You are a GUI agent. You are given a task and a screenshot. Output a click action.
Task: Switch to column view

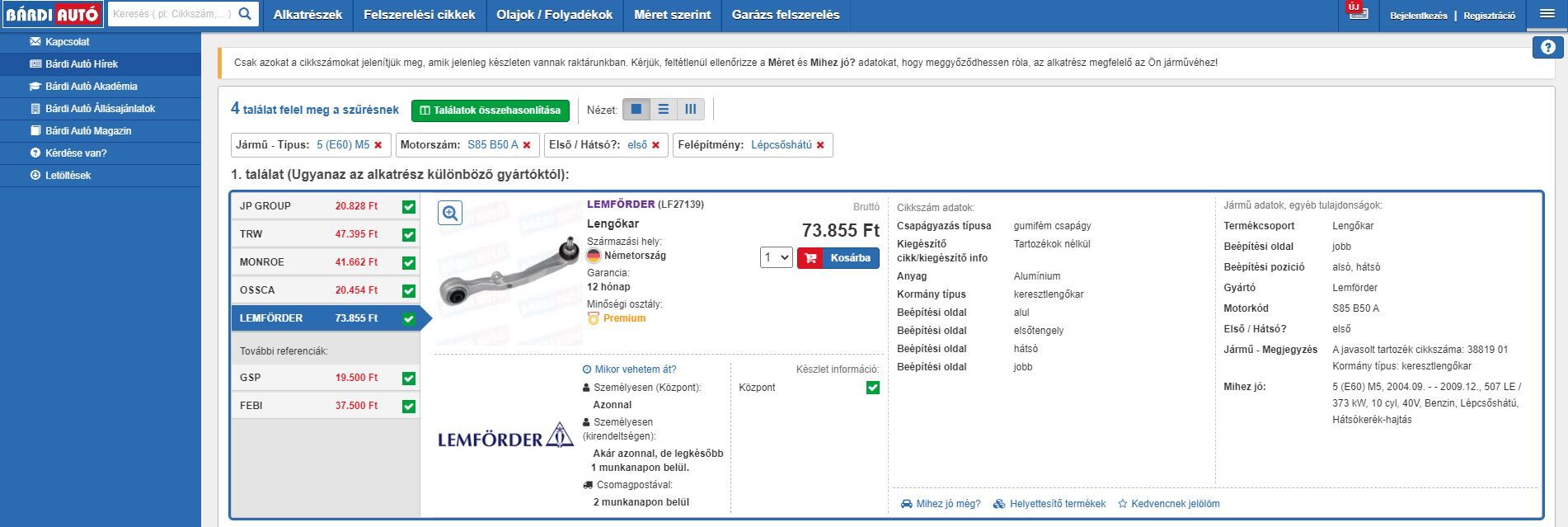691,109
